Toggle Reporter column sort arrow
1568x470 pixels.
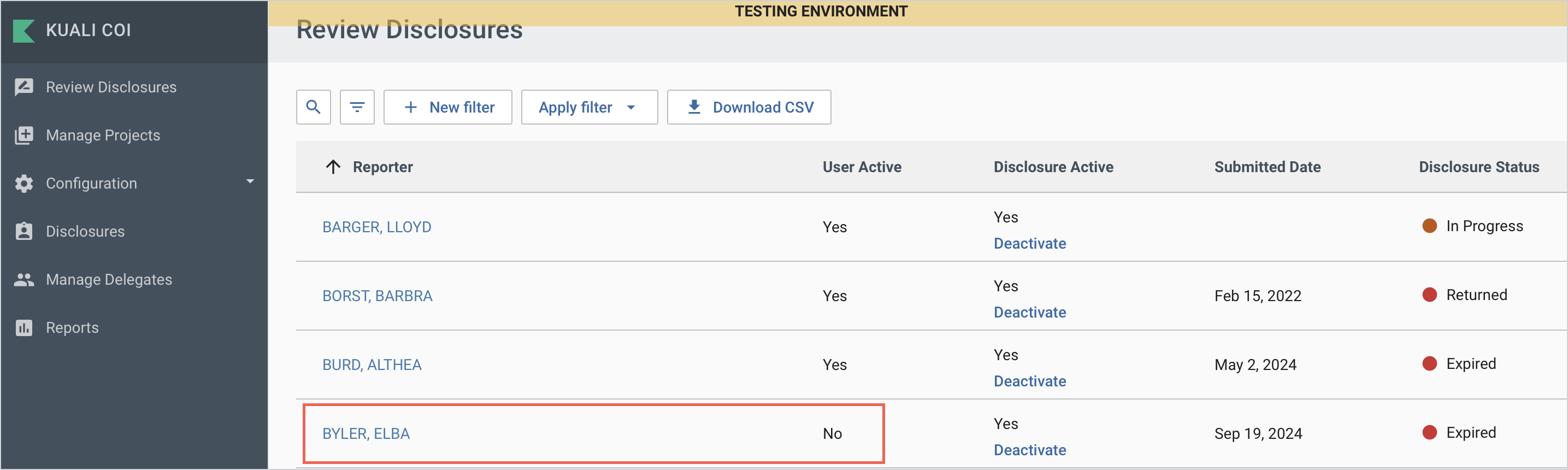(332, 167)
